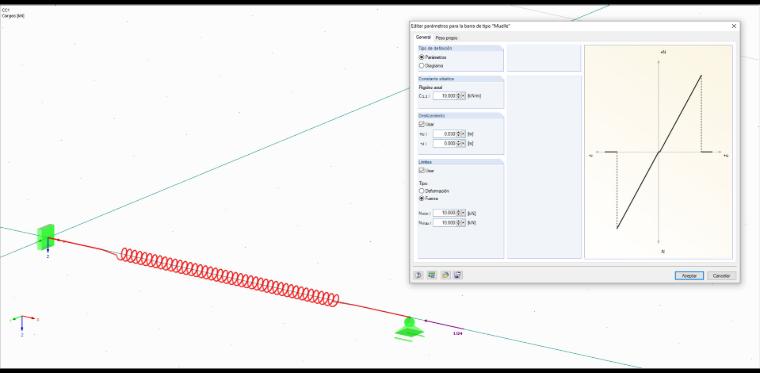Click the Cancelar button
The width and height of the screenshot is (760, 373).
click(721, 276)
